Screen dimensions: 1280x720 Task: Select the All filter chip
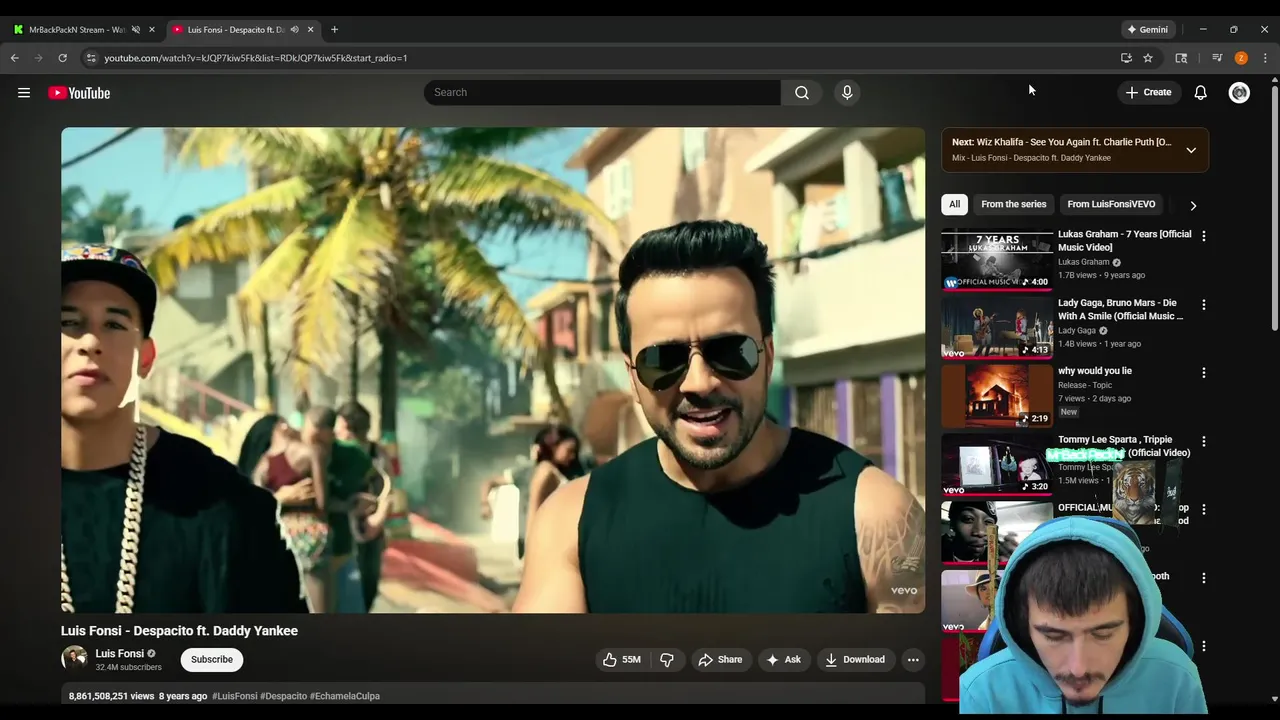point(954,204)
